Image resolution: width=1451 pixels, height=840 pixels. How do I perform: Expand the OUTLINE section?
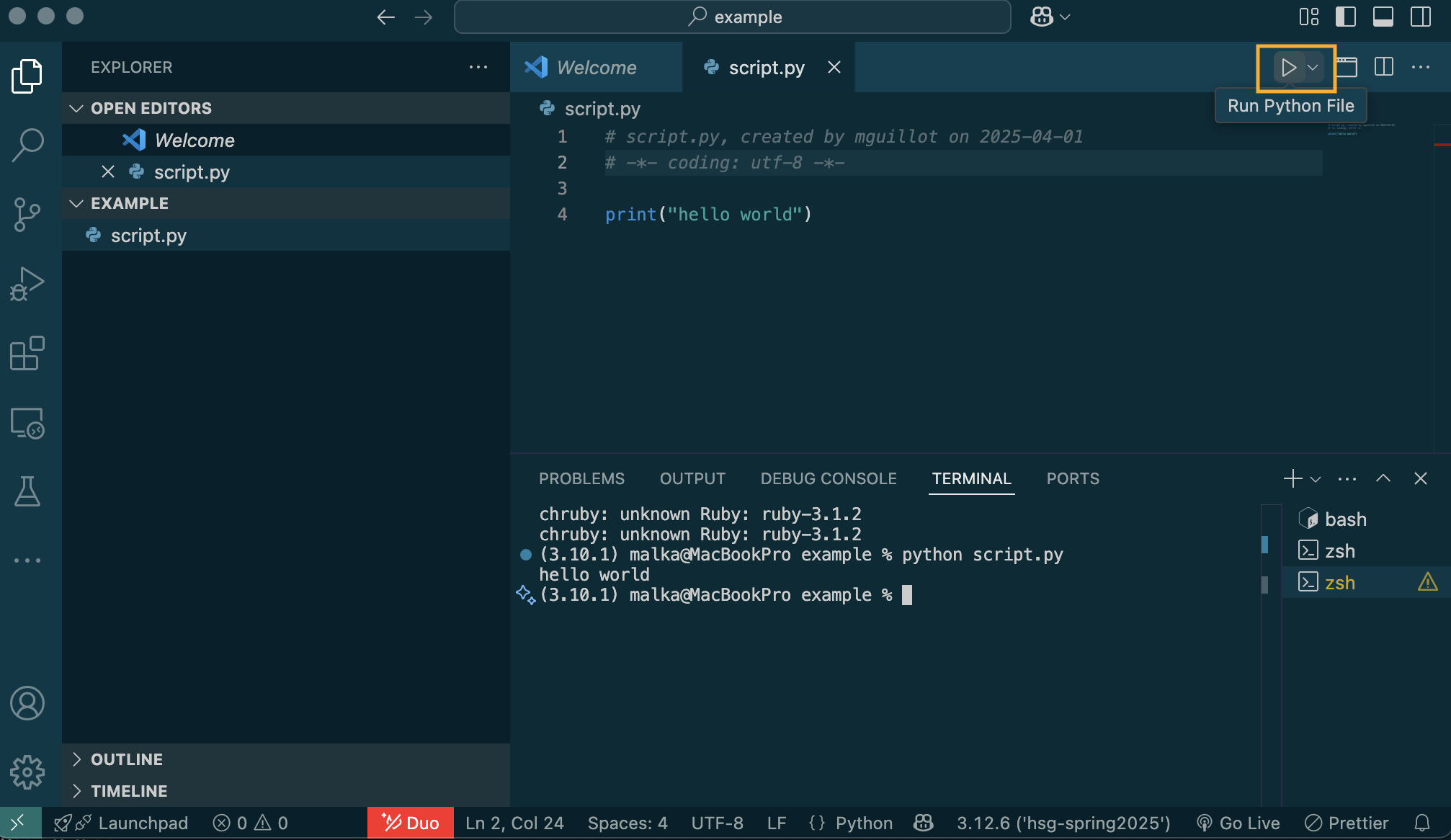[x=127, y=759]
